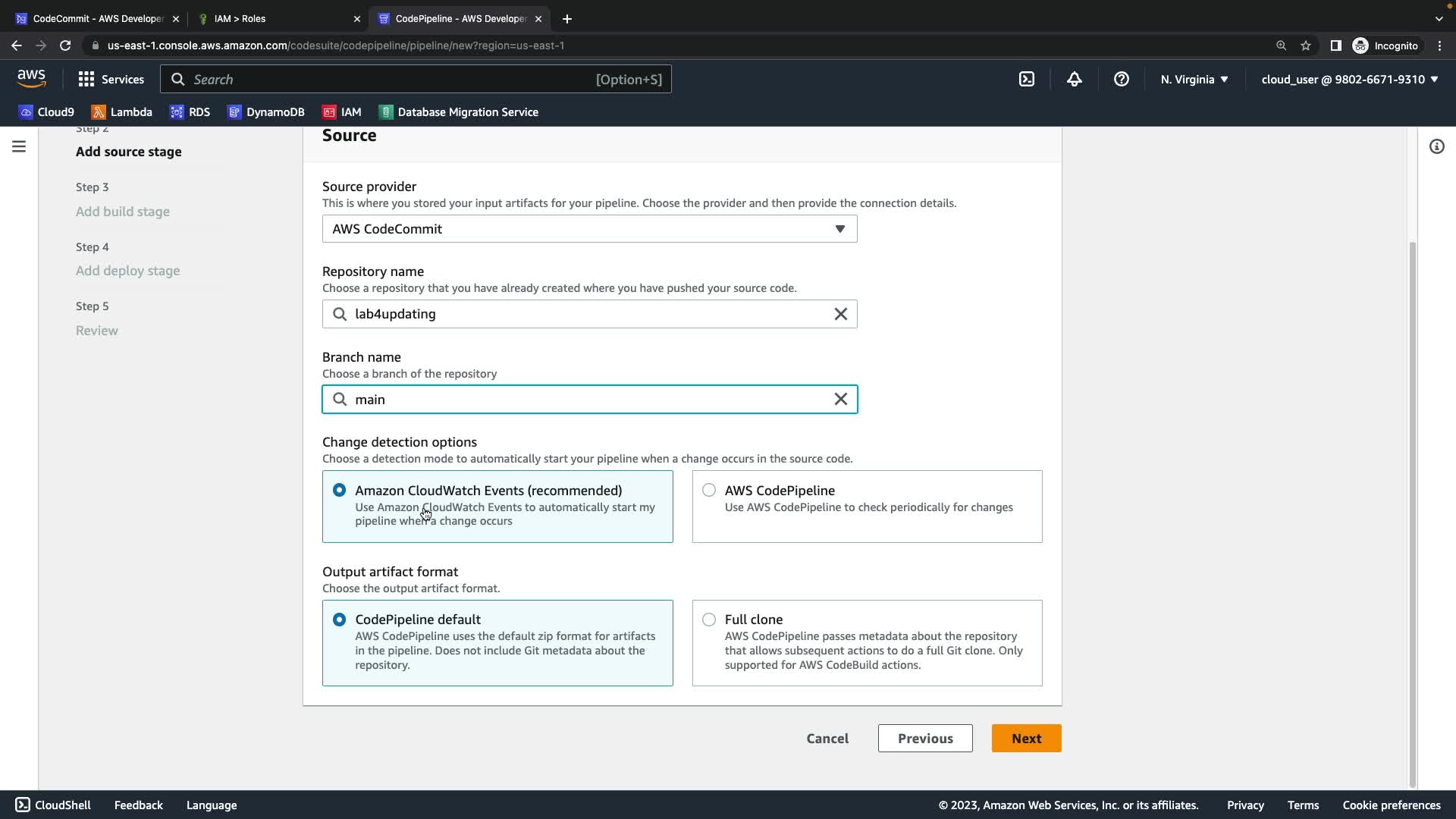Click the help question mark icon
This screenshot has width=1456, height=819.
1121,79
